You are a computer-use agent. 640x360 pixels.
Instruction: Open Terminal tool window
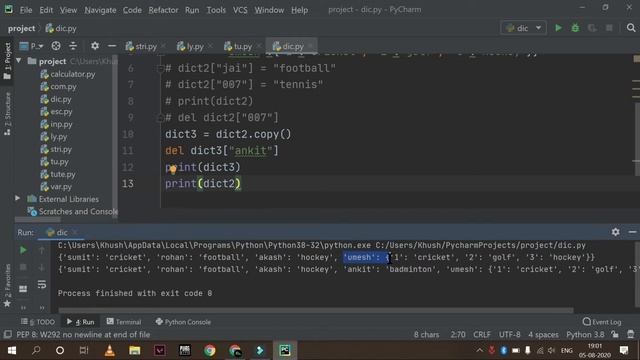pos(124,322)
